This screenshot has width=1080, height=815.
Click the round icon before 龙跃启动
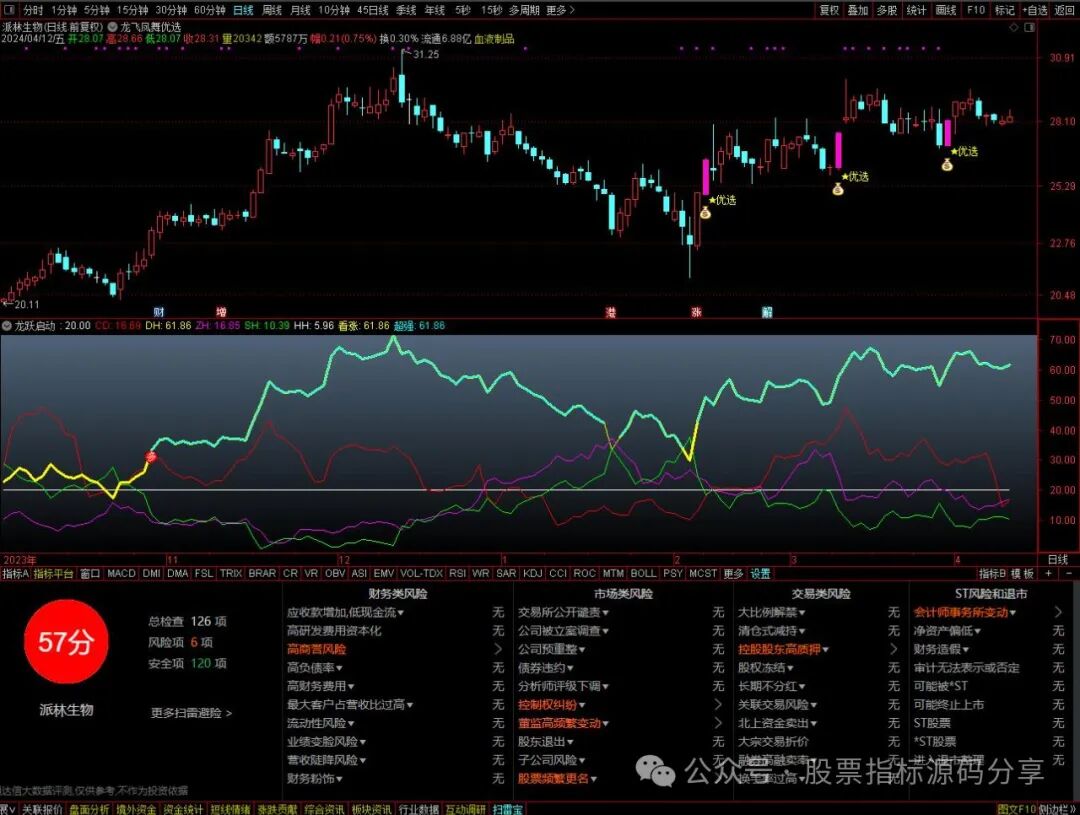coord(7,325)
